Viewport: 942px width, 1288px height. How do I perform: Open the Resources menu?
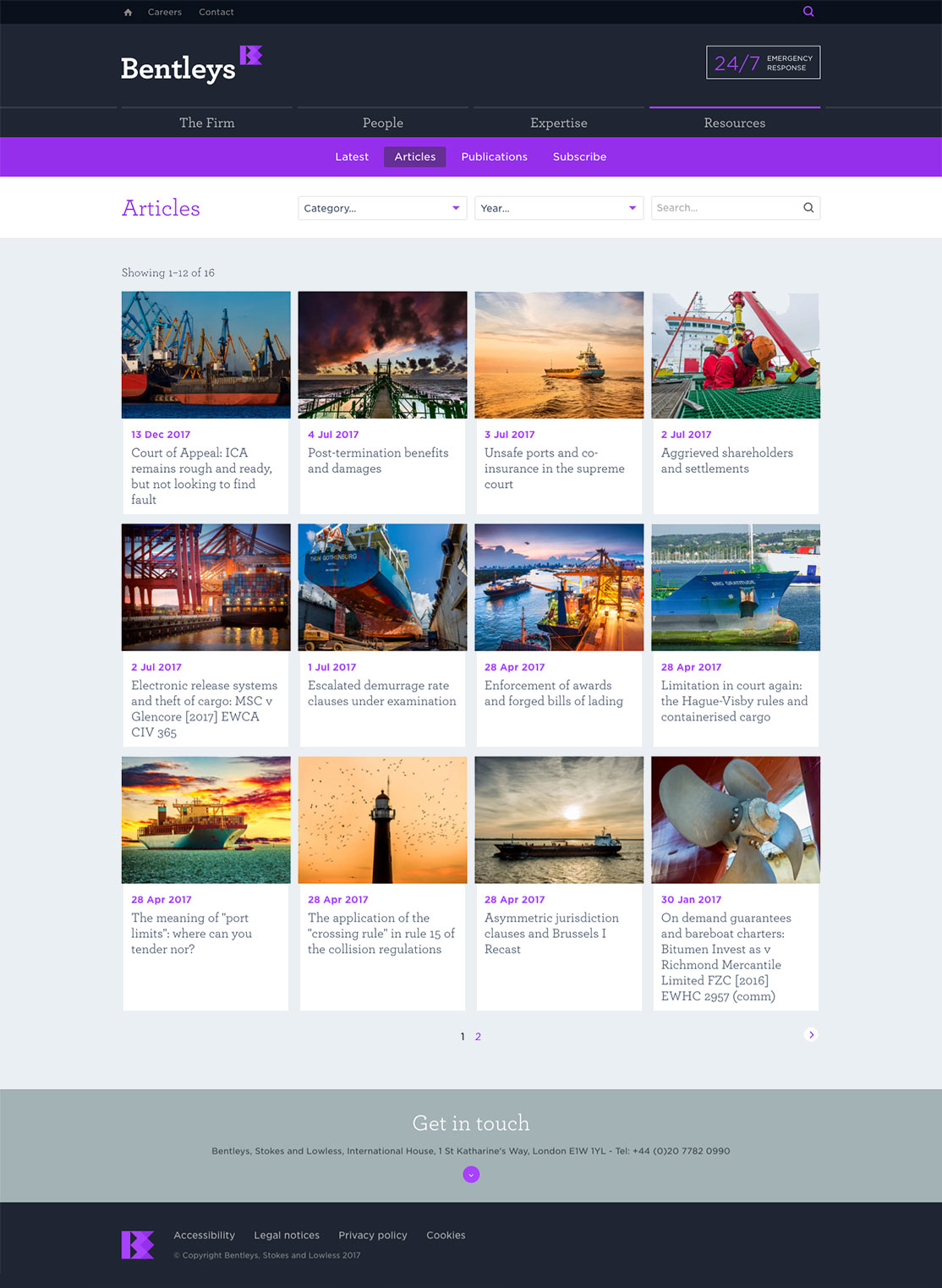735,123
